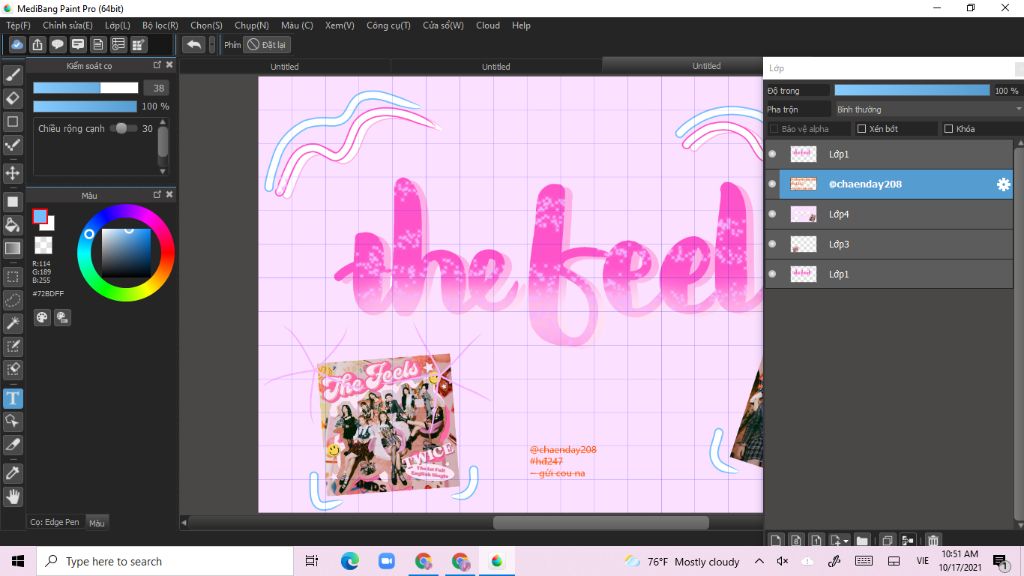Select the Operation tool

pyautogui.click(x=13, y=421)
